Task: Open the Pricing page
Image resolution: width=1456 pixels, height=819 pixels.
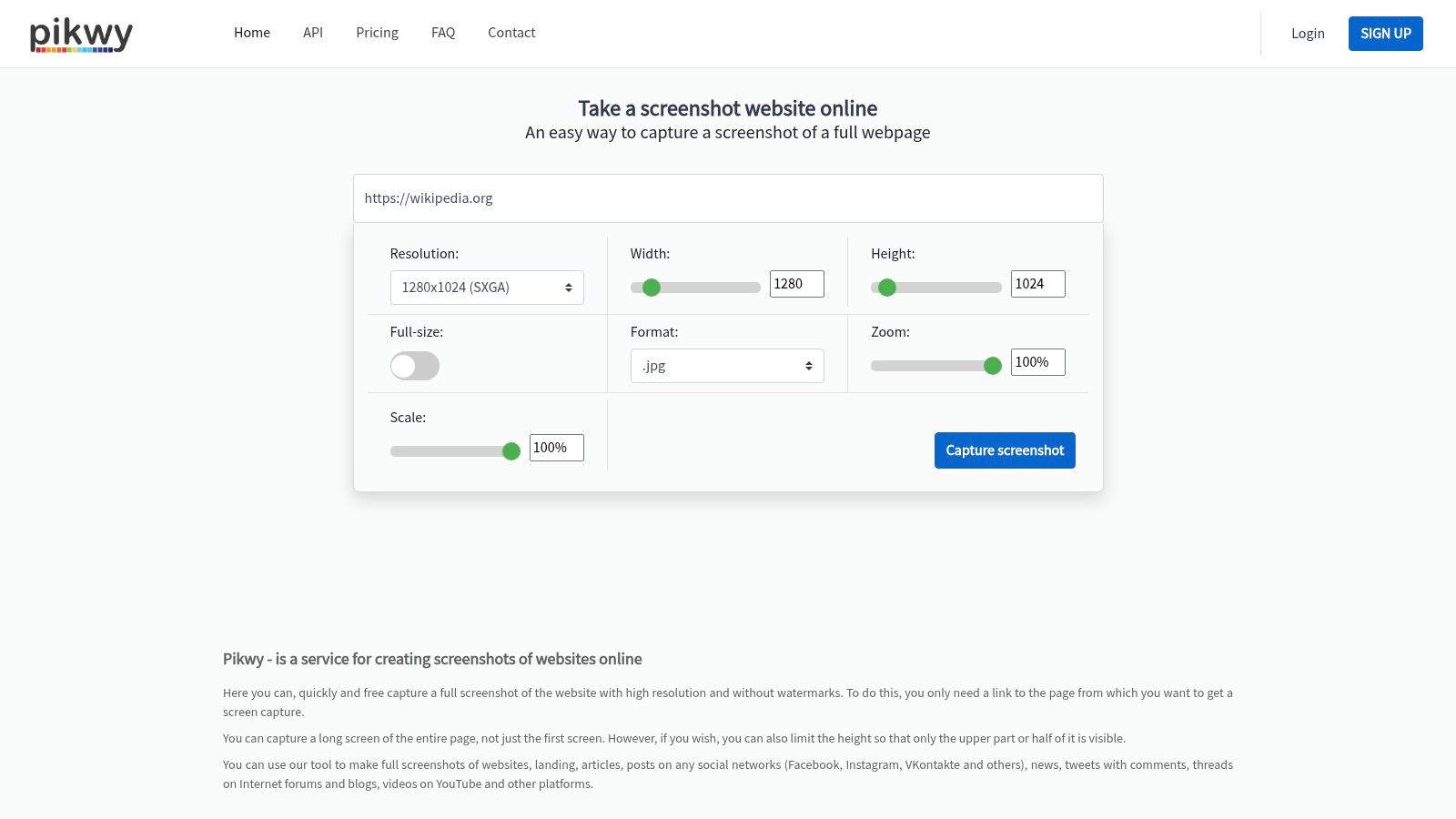Action: (377, 33)
